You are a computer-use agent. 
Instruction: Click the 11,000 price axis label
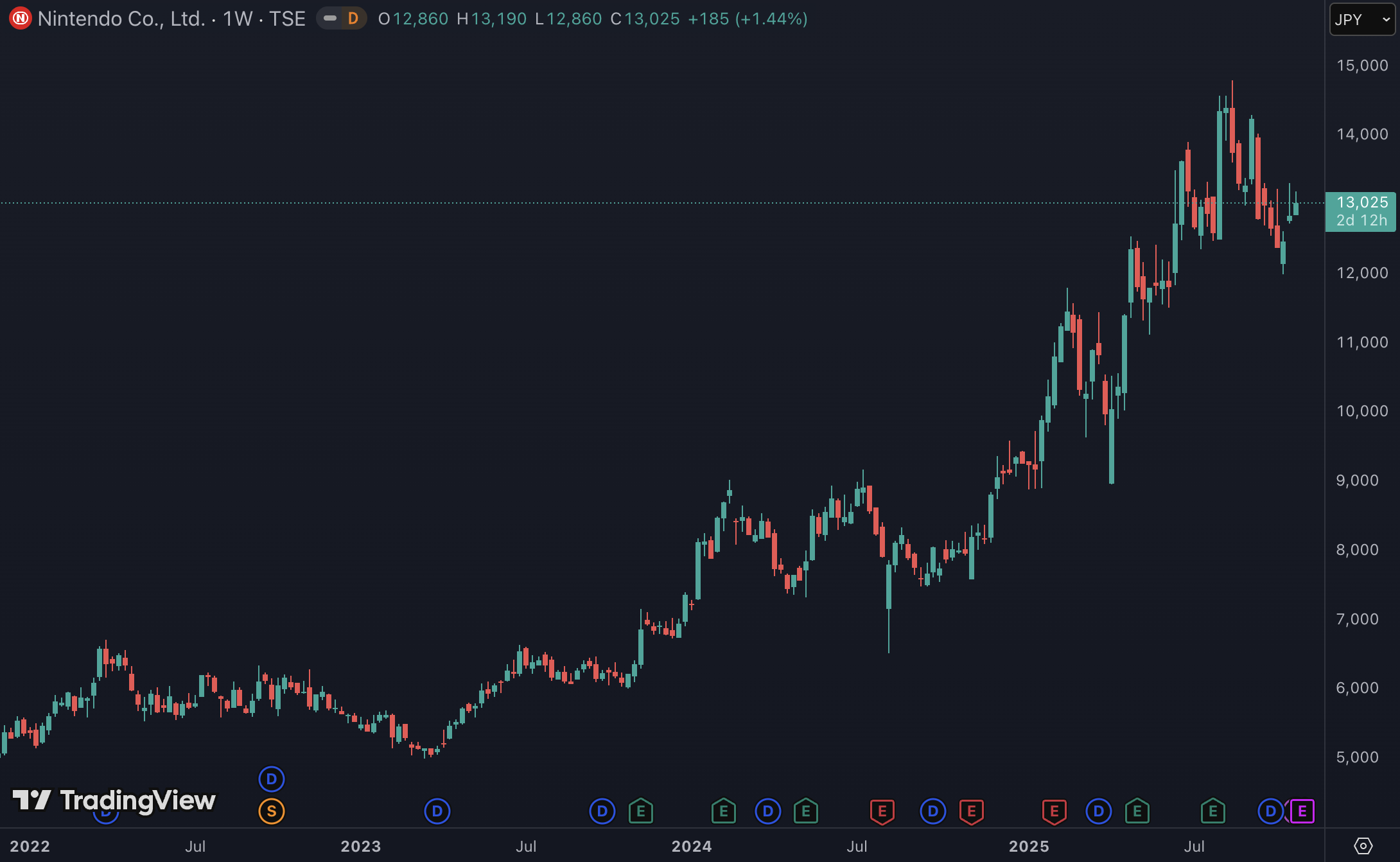coord(1362,342)
